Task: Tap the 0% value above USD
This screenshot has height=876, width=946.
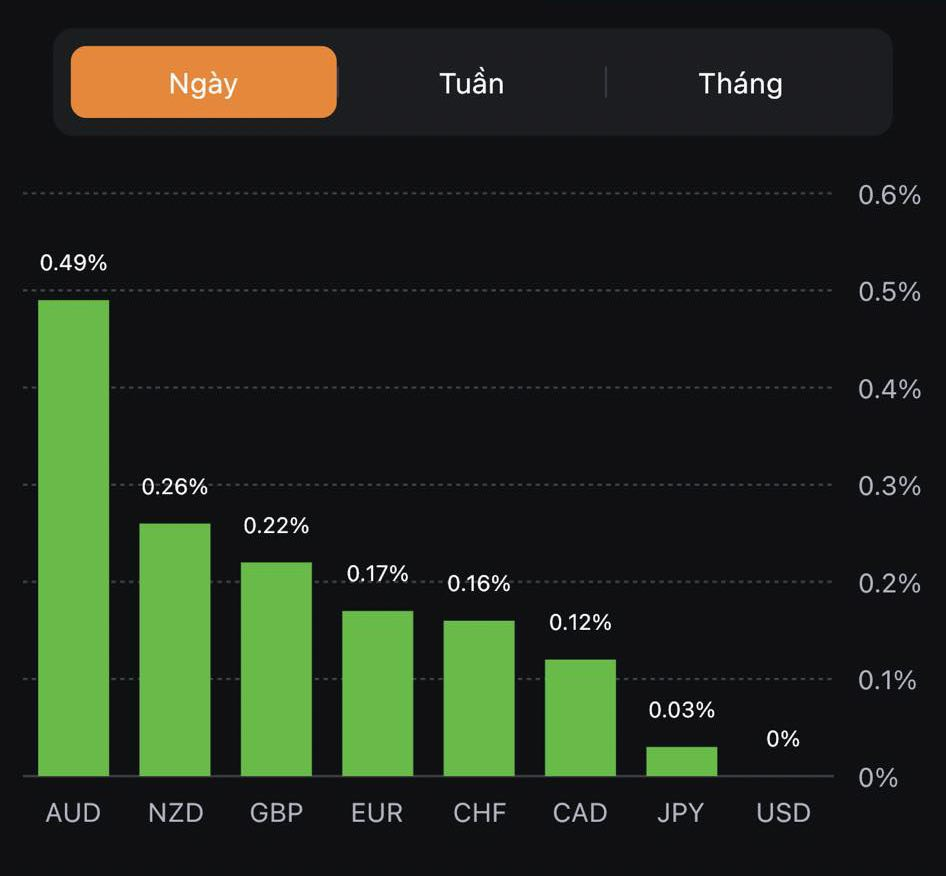Action: (x=783, y=739)
